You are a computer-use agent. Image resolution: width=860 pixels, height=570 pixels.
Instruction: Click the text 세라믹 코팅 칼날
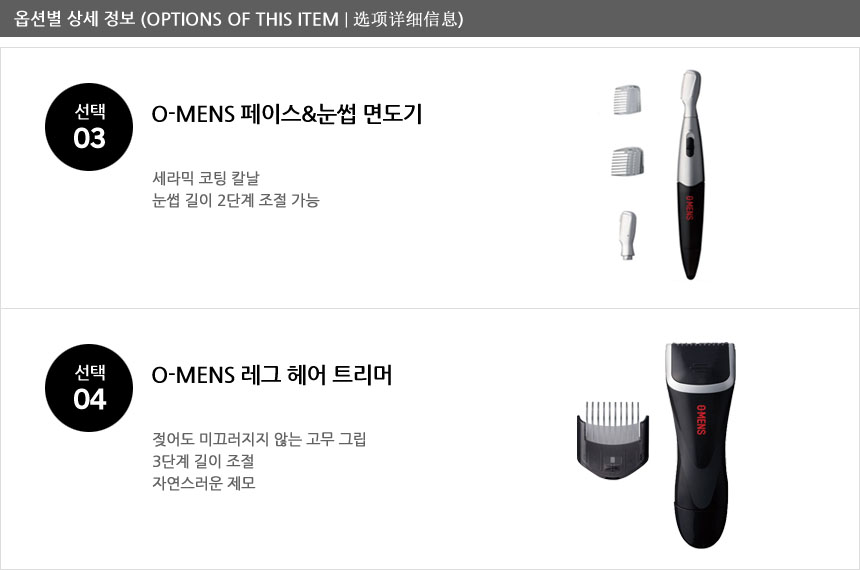coord(206,178)
